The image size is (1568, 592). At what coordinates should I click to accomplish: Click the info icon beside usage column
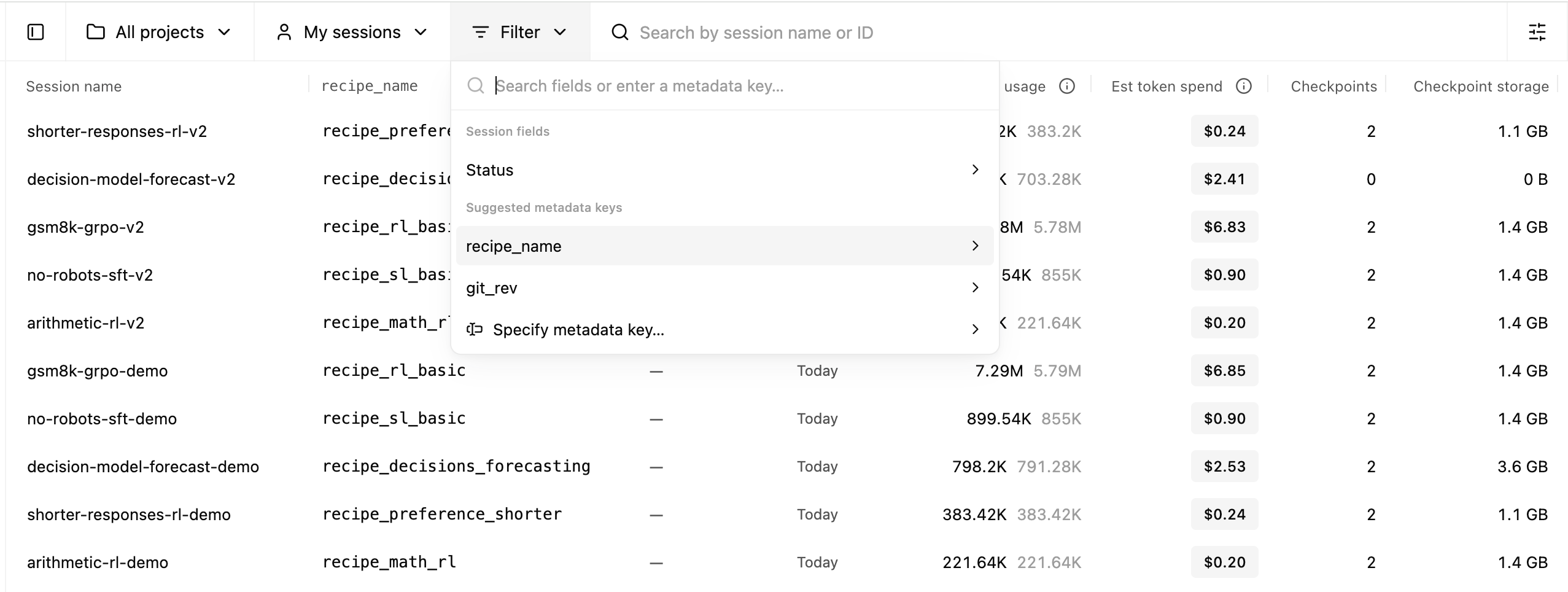pos(1067,86)
